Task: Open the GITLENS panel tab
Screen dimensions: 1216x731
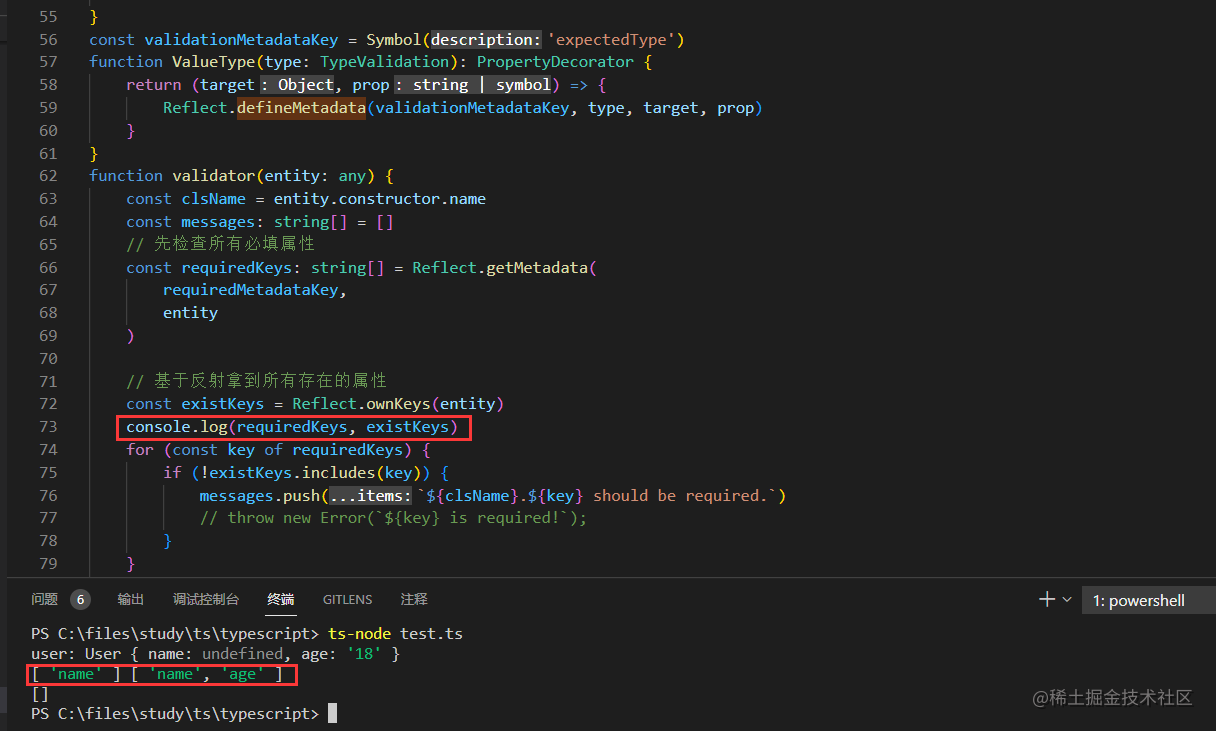Action: [x=347, y=599]
